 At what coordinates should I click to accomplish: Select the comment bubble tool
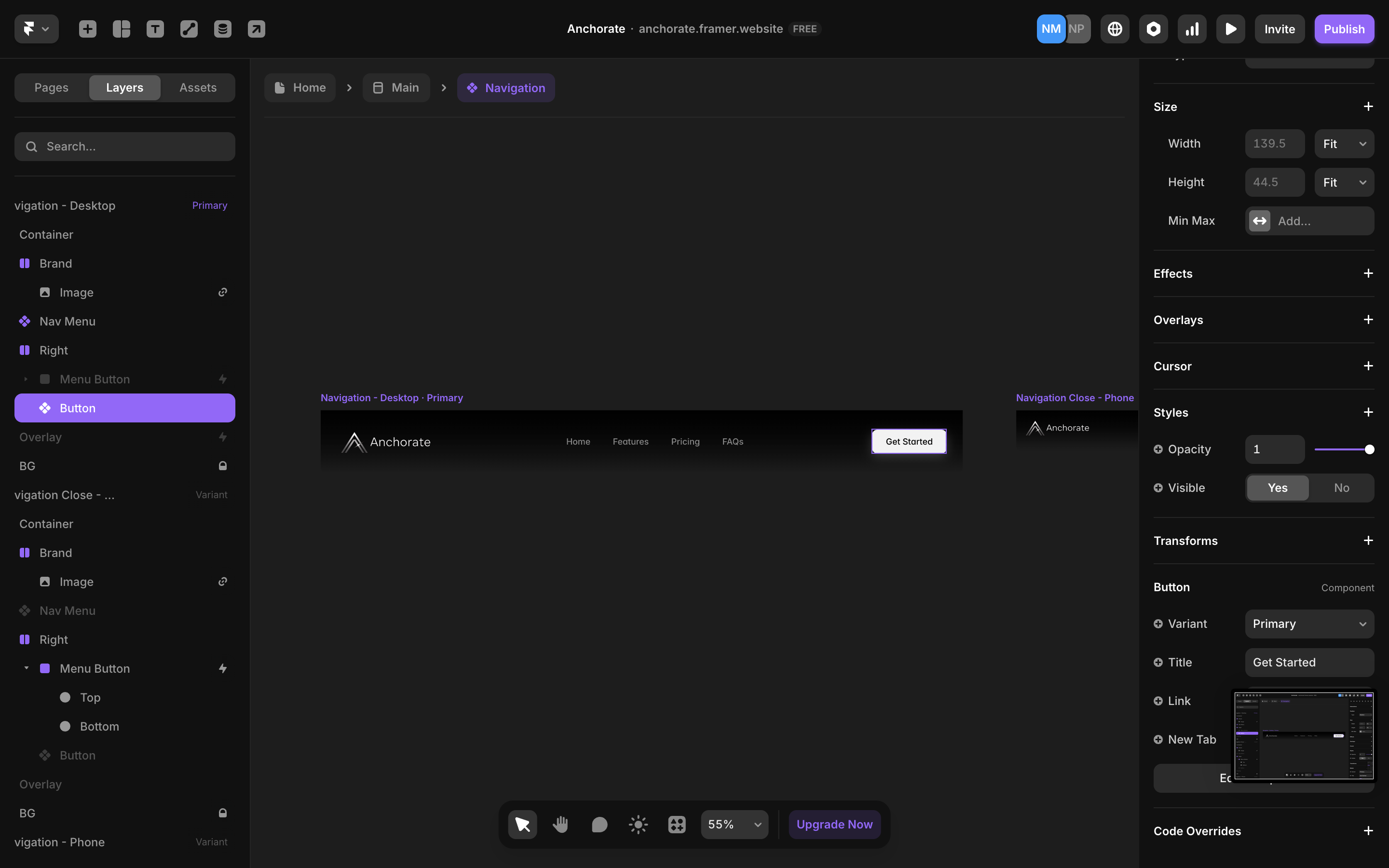[x=599, y=825]
